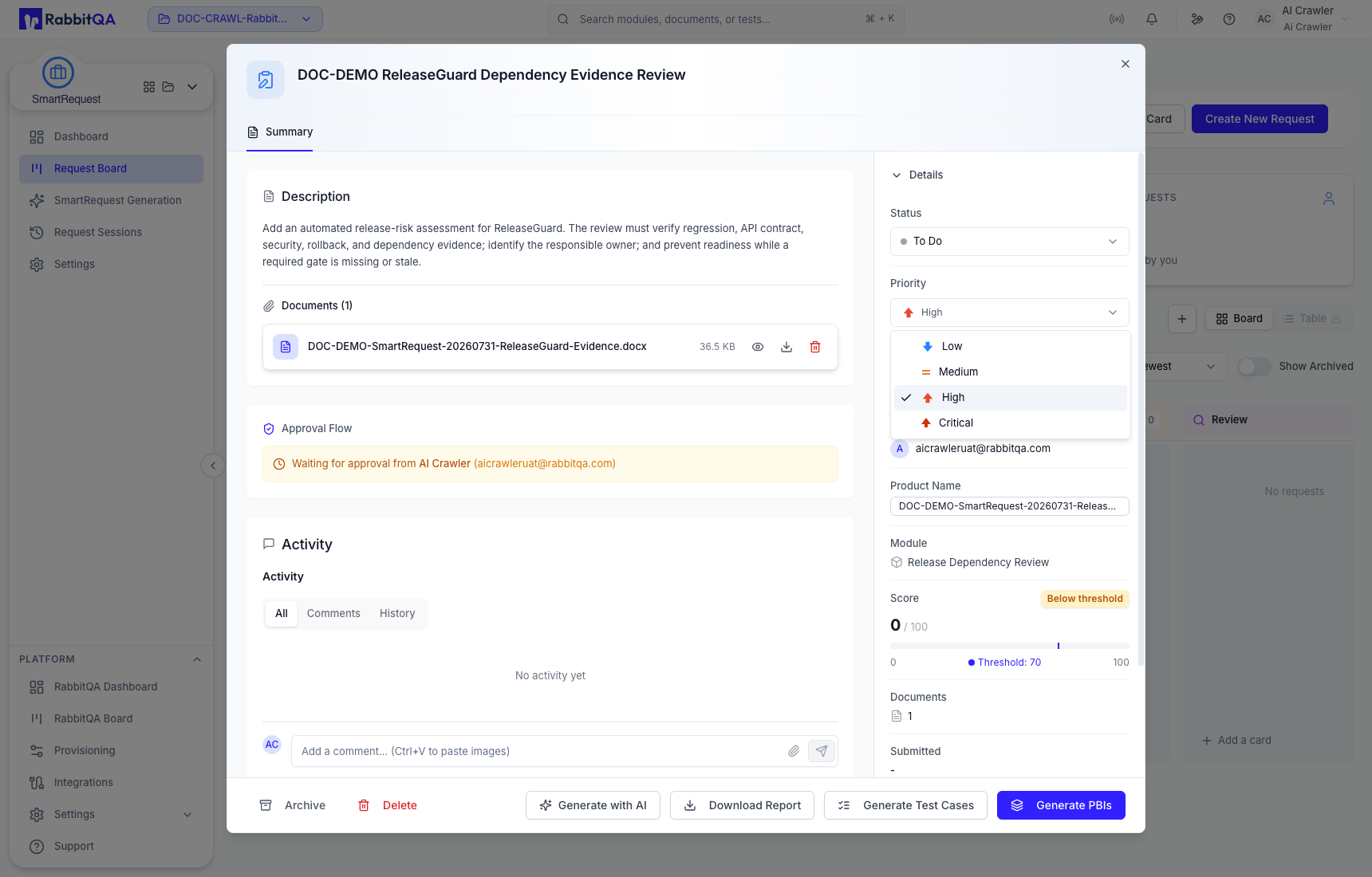
Task: Click Generate Test Cases button
Action: (x=905, y=805)
